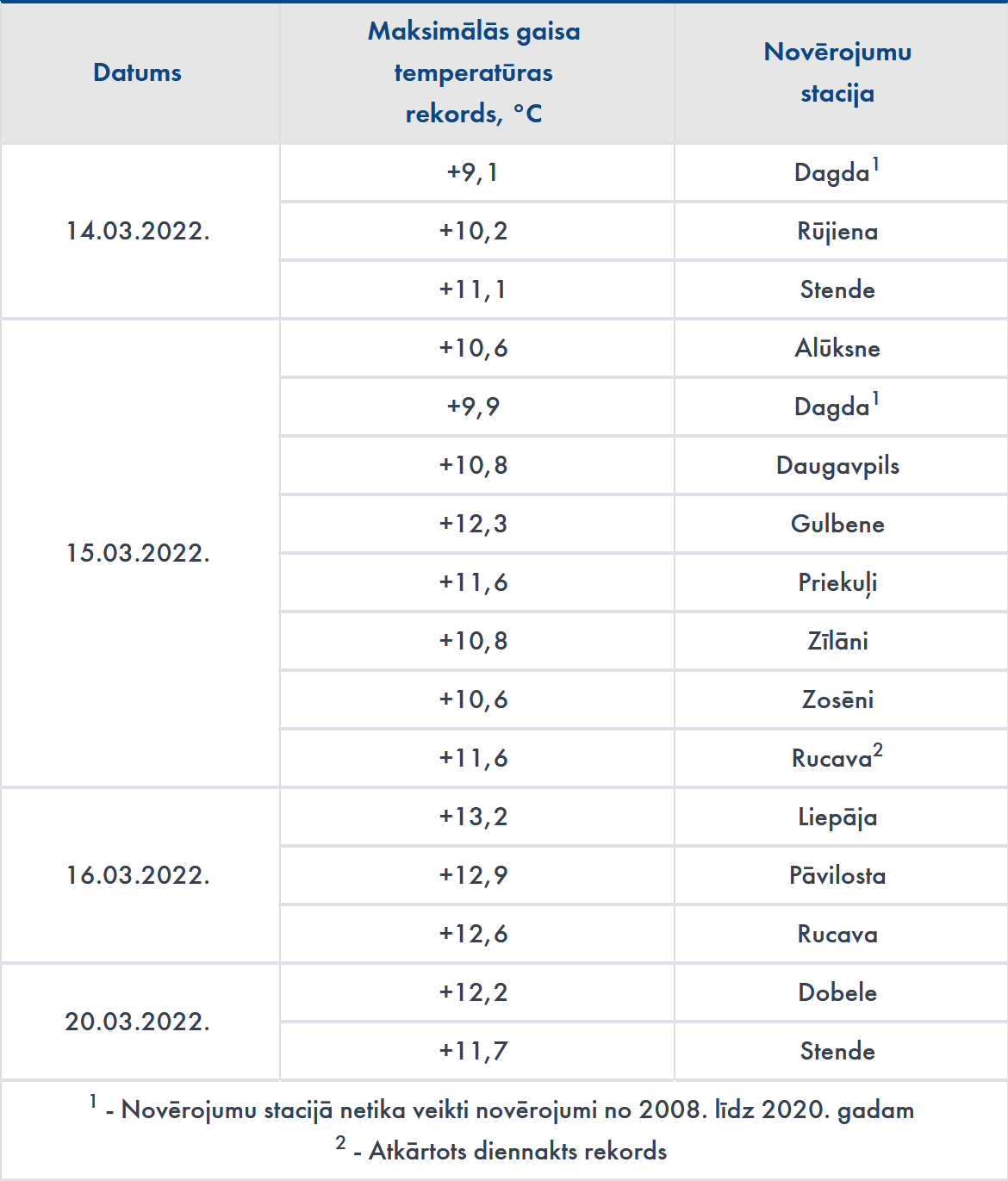
Task: Select the Liepāja station cell
Action: click(837, 817)
